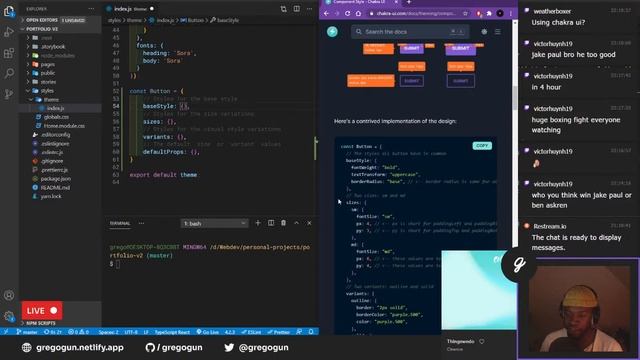This screenshot has width=640, height=360.
Task: Copy the code snippet with COPY button
Action: point(482,146)
